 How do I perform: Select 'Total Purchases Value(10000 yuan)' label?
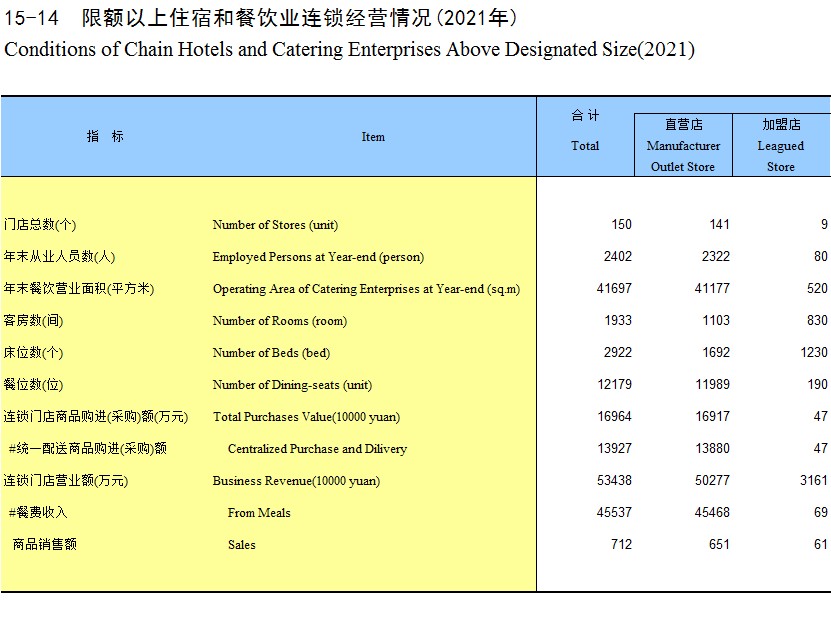click(x=306, y=417)
